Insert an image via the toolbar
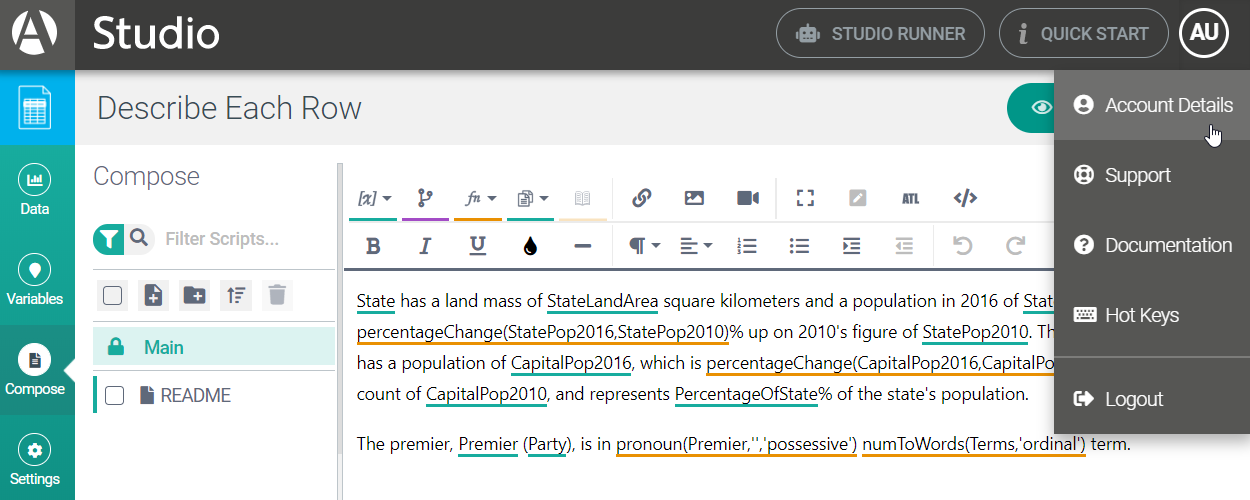The height and width of the screenshot is (500, 1250). pos(694,198)
